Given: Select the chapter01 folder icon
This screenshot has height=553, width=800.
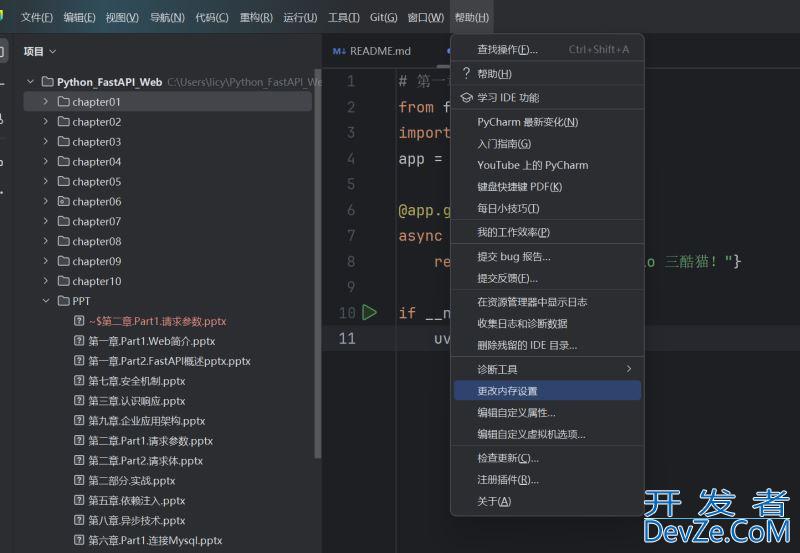Looking at the screenshot, I should point(64,102).
